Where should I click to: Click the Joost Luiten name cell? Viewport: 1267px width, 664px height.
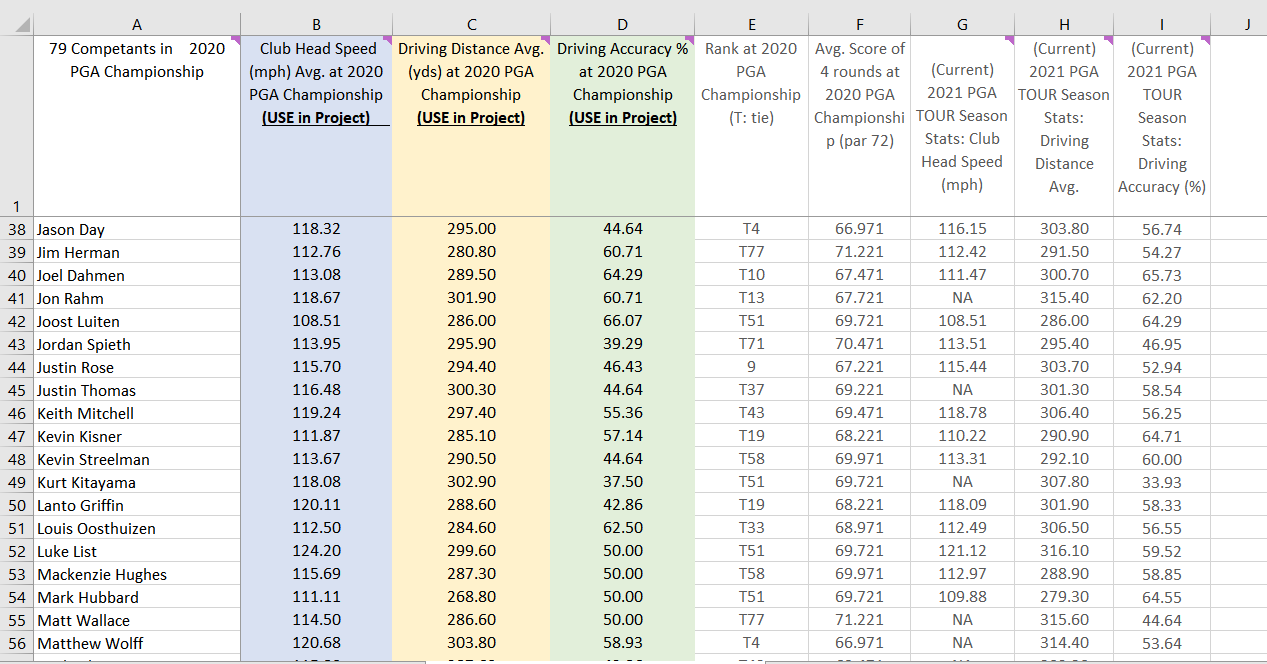coord(137,321)
